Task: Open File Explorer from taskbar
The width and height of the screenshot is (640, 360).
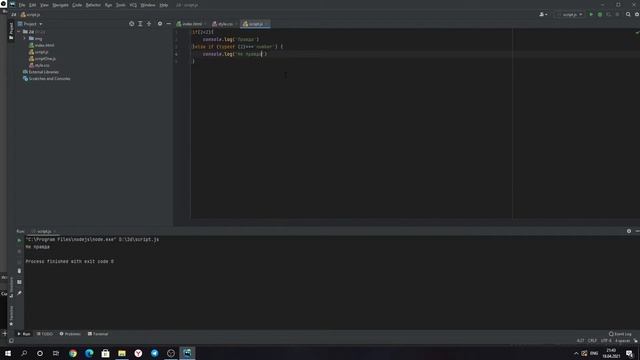Action: click(x=122, y=353)
